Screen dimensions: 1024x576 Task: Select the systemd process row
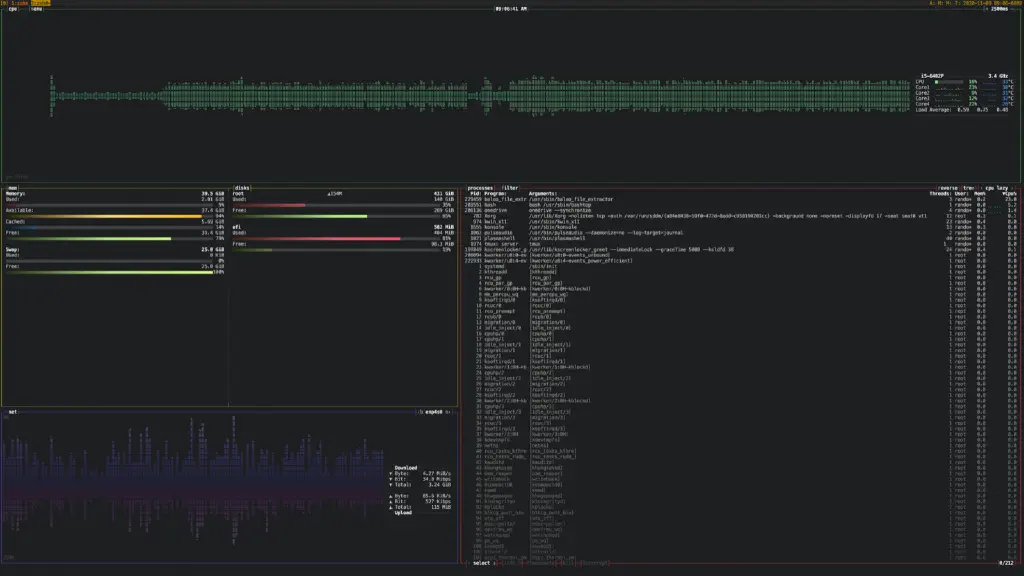(740, 266)
